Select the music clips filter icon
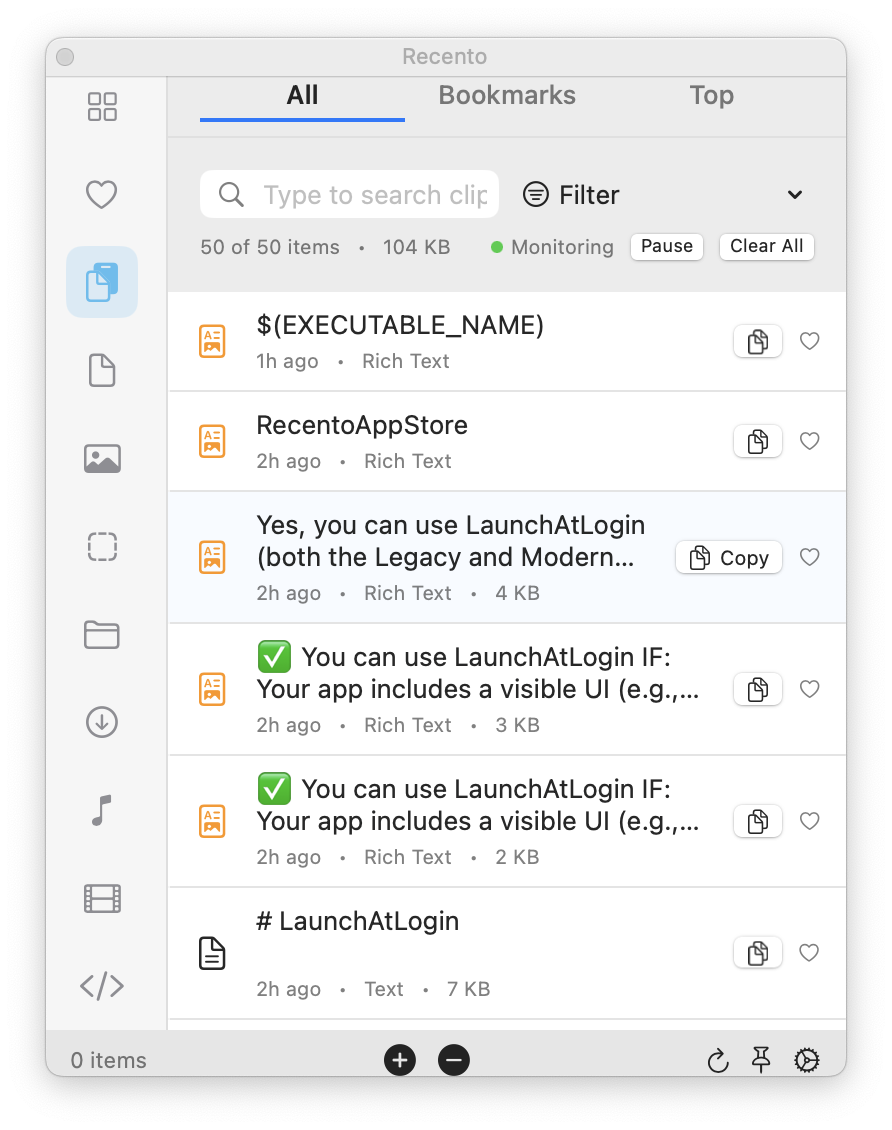The height and width of the screenshot is (1130, 892). 101,810
